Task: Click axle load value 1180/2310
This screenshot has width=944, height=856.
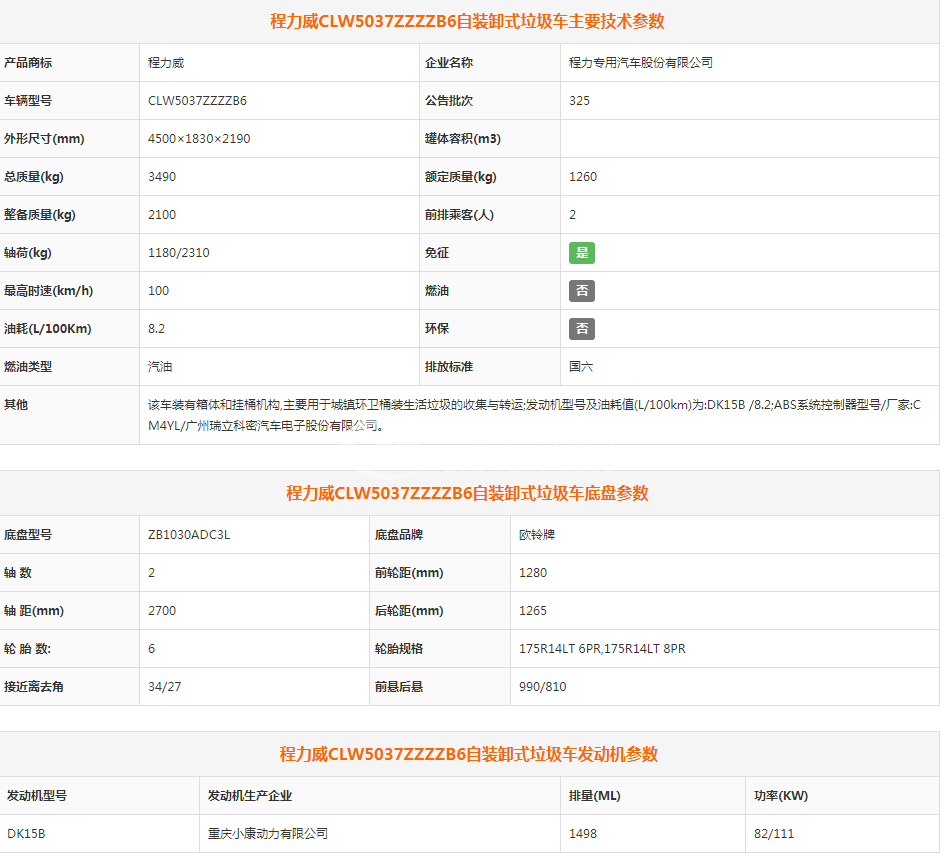Action: coord(179,252)
